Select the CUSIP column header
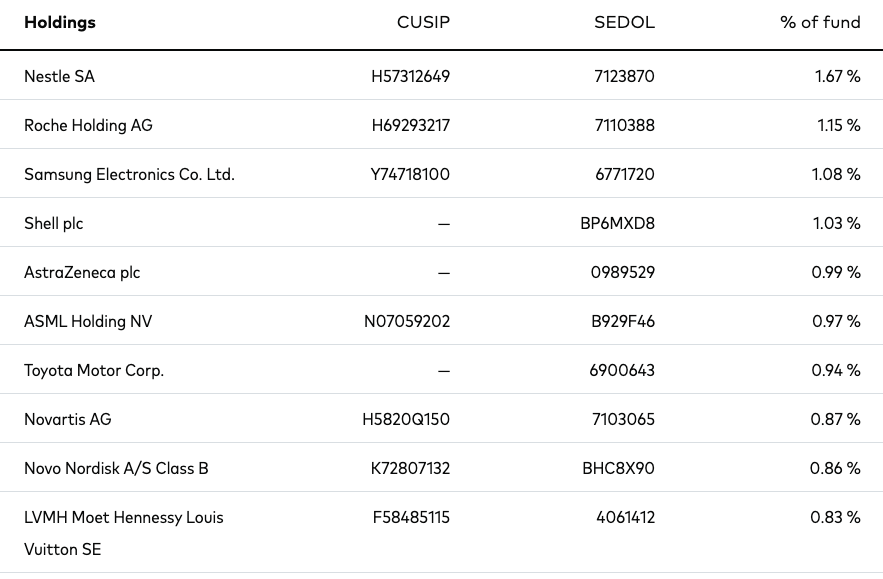The width and height of the screenshot is (883, 579). [423, 23]
